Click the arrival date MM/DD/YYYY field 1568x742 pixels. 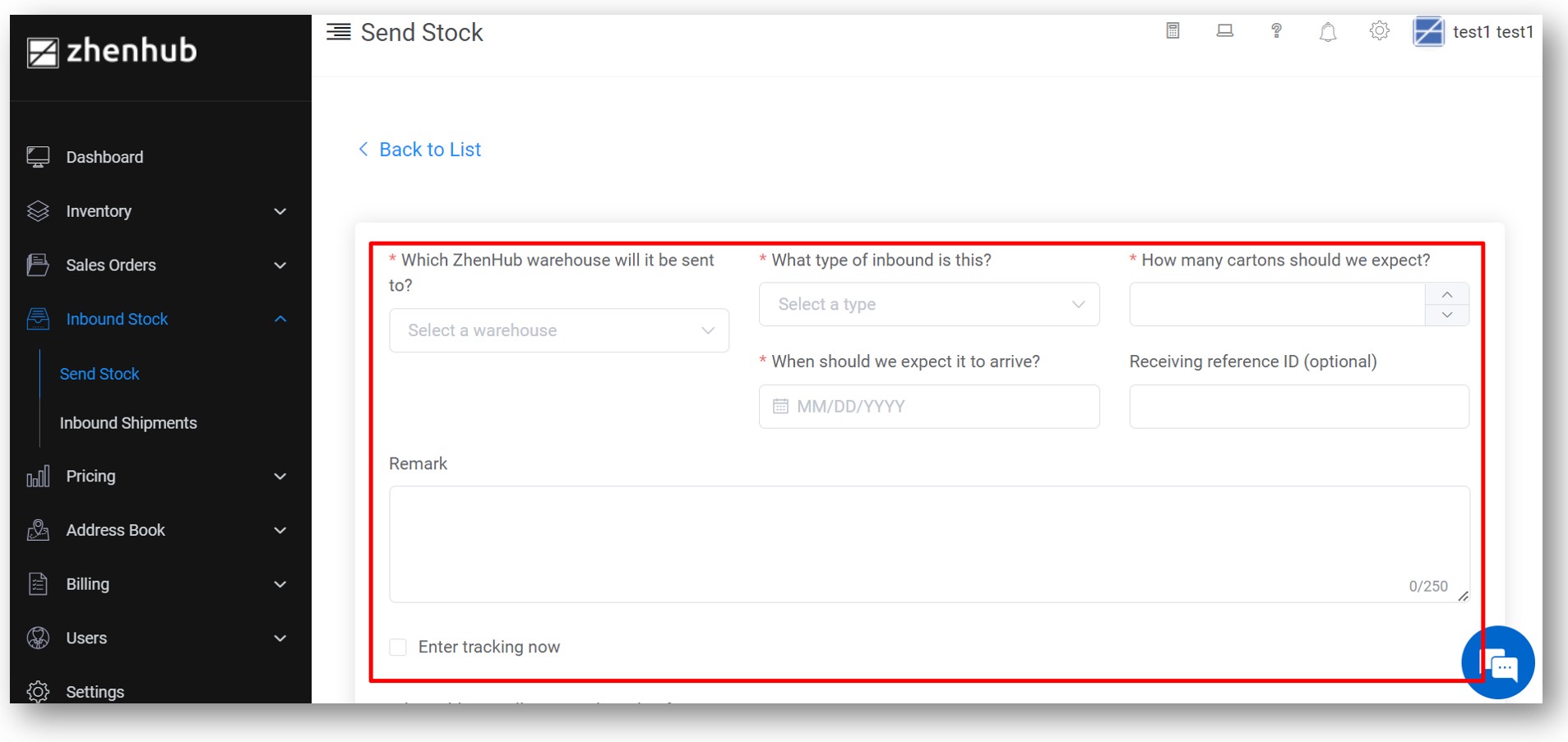[x=928, y=407]
